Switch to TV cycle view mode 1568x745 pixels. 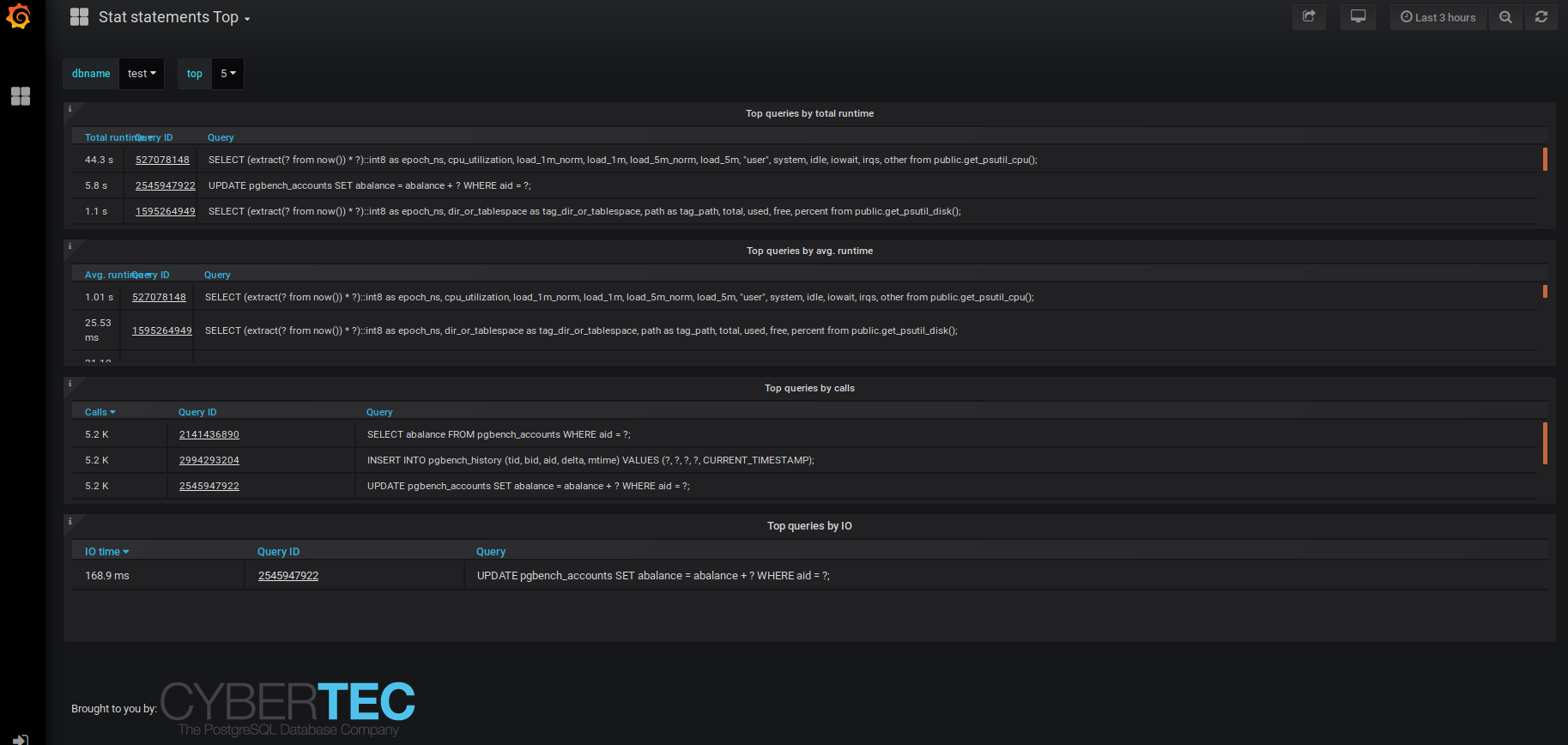coord(1358,17)
